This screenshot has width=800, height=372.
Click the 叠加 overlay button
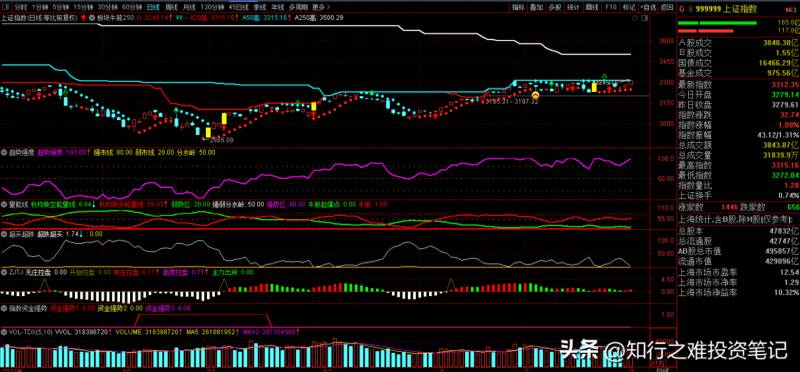[536, 8]
